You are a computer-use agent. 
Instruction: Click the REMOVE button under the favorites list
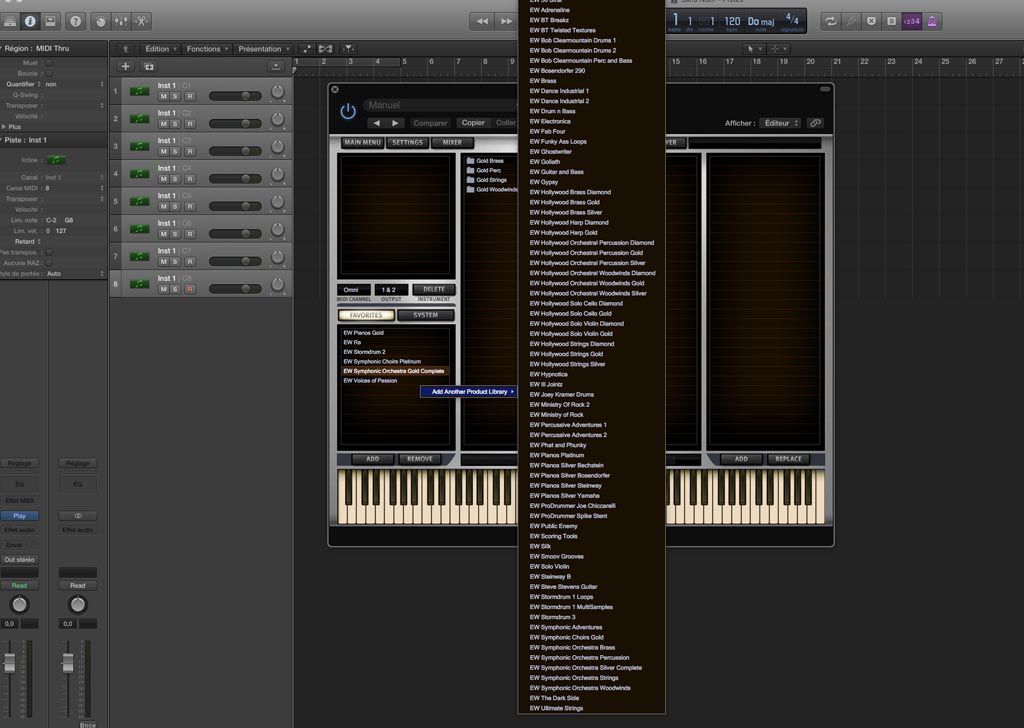pyautogui.click(x=420, y=459)
